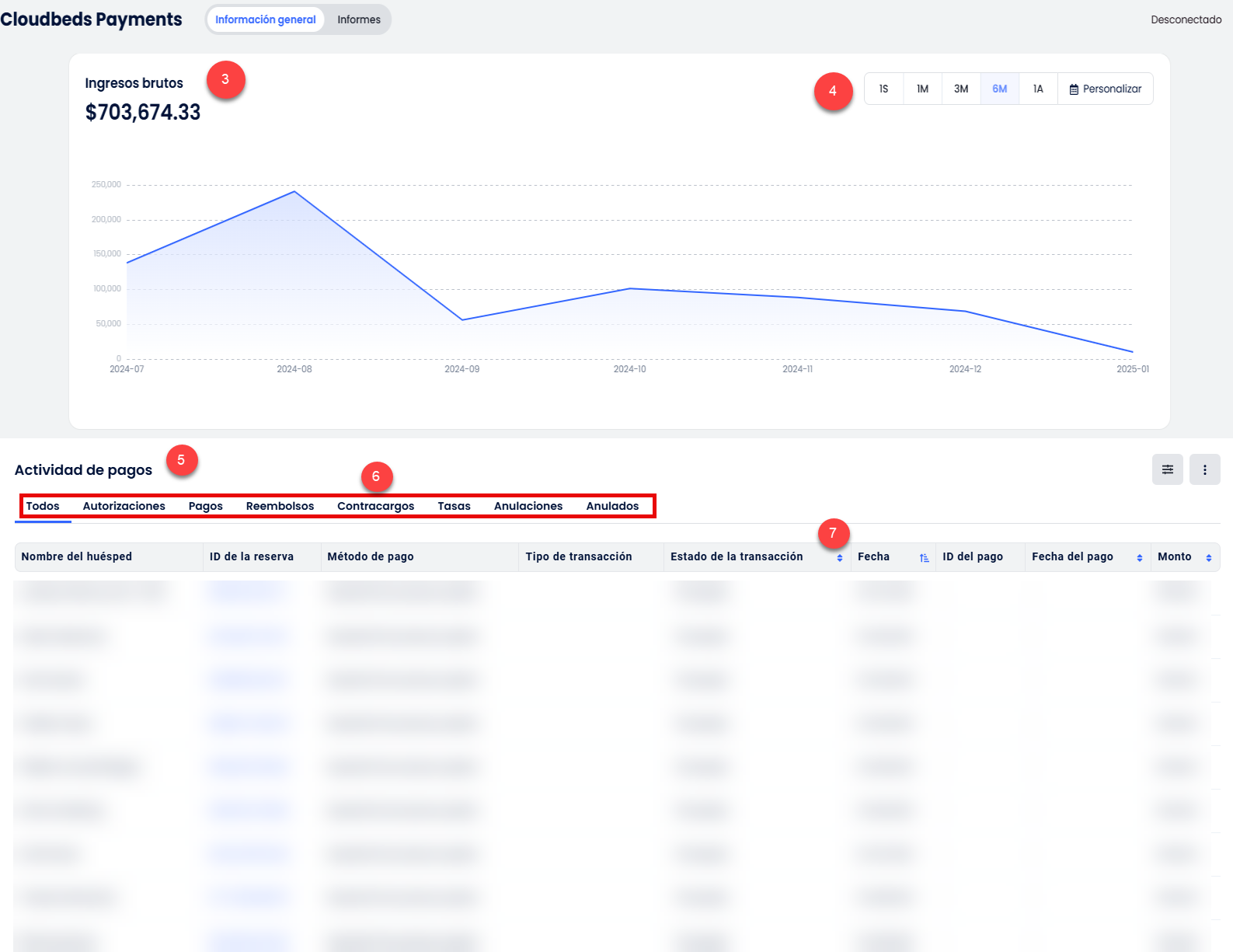1233x952 pixels.
Task: Click the 2024-12 axis label
Action: pos(965,369)
